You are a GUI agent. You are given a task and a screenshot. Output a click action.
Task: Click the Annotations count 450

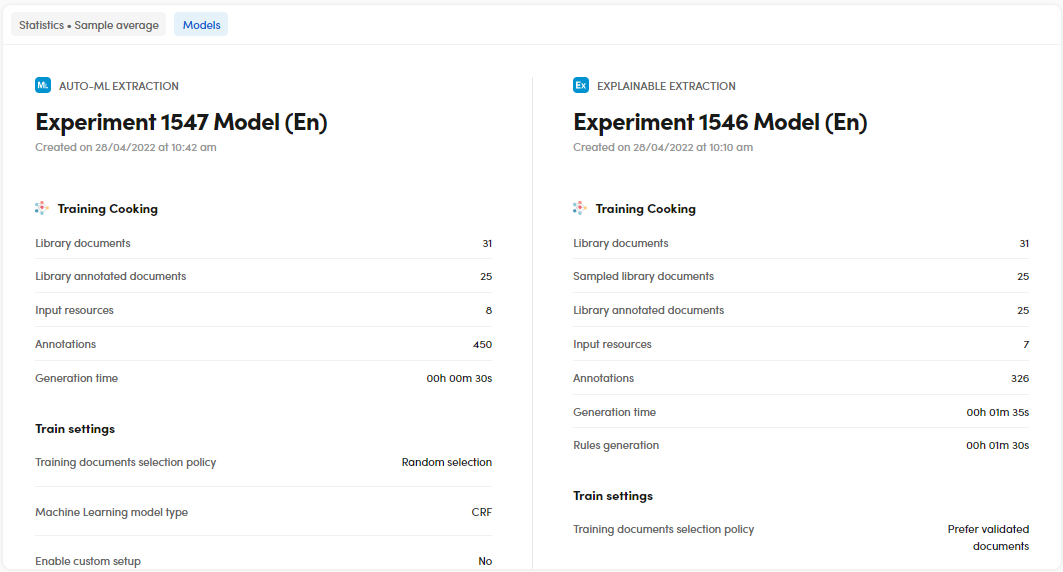pyautogui.click(x=482, y=345)
